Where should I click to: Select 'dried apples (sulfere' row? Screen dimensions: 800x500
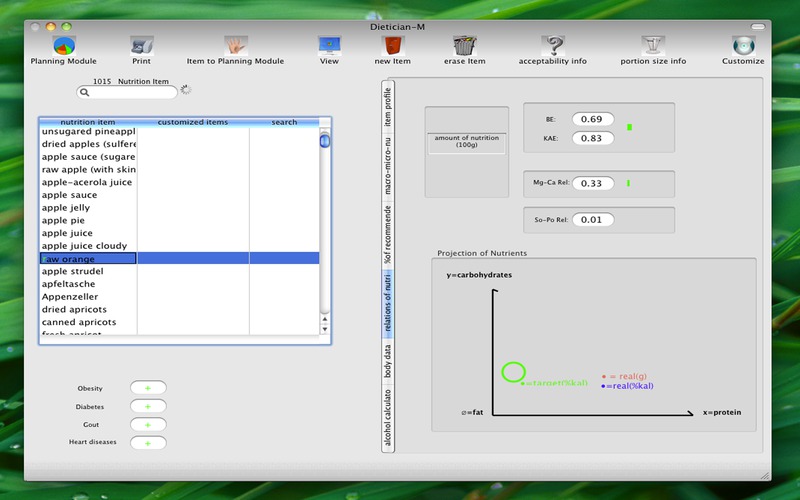(x=179, y=144)
